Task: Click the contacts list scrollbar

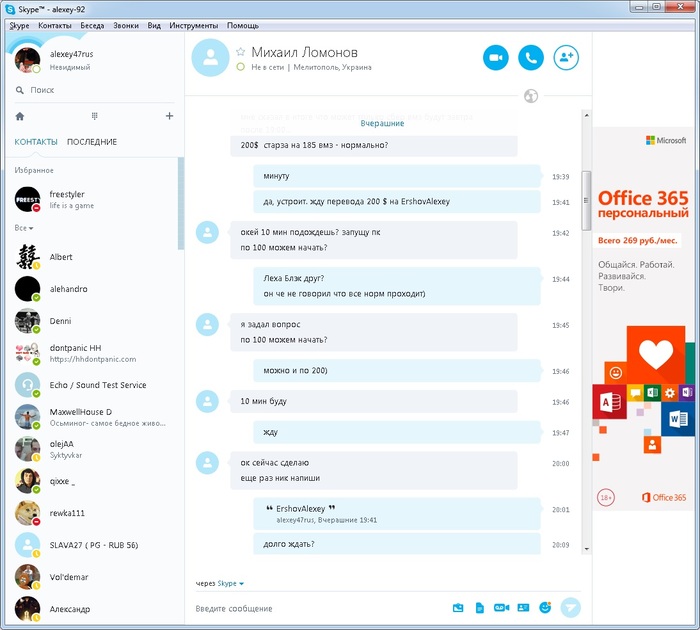Action: (181, 204)
